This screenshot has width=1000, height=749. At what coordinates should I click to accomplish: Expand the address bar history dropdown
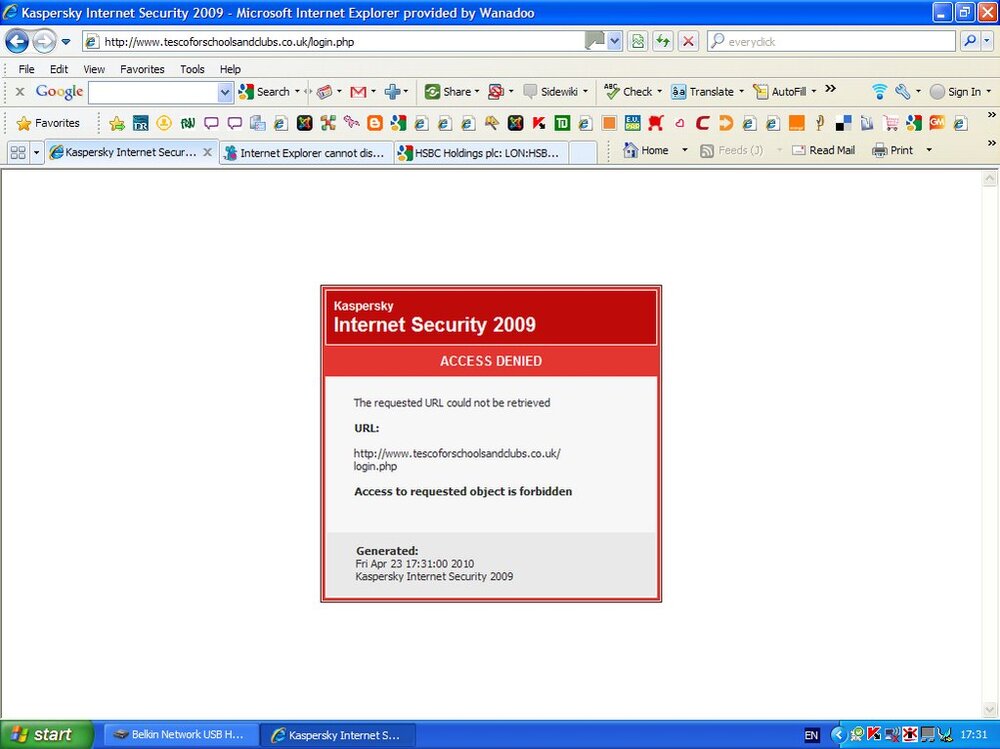614,42
